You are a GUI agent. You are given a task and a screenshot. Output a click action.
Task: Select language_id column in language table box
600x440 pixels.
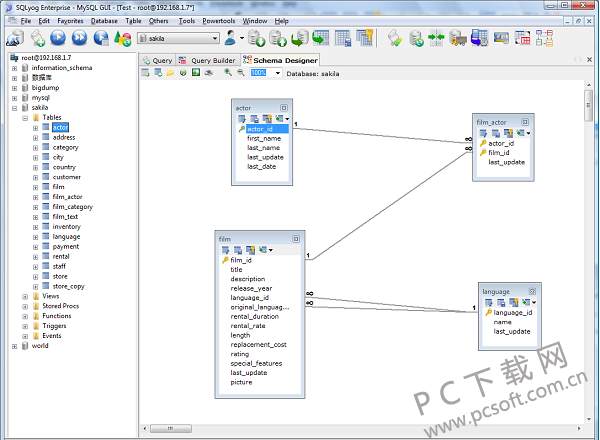click(512, 313)
